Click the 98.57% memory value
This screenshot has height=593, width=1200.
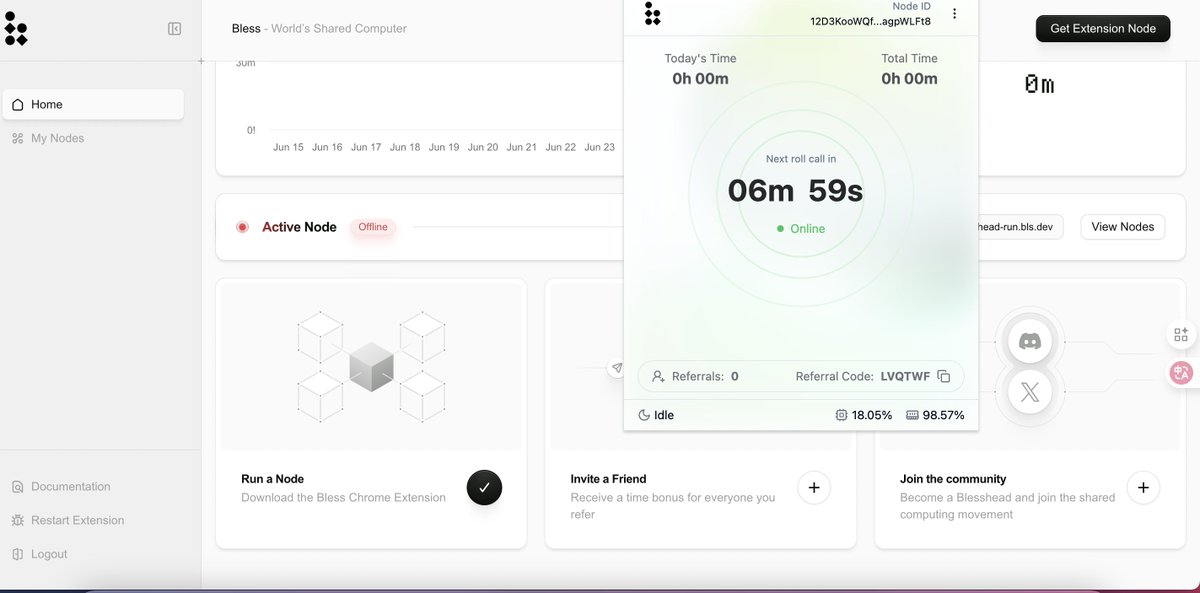point(944,415)
